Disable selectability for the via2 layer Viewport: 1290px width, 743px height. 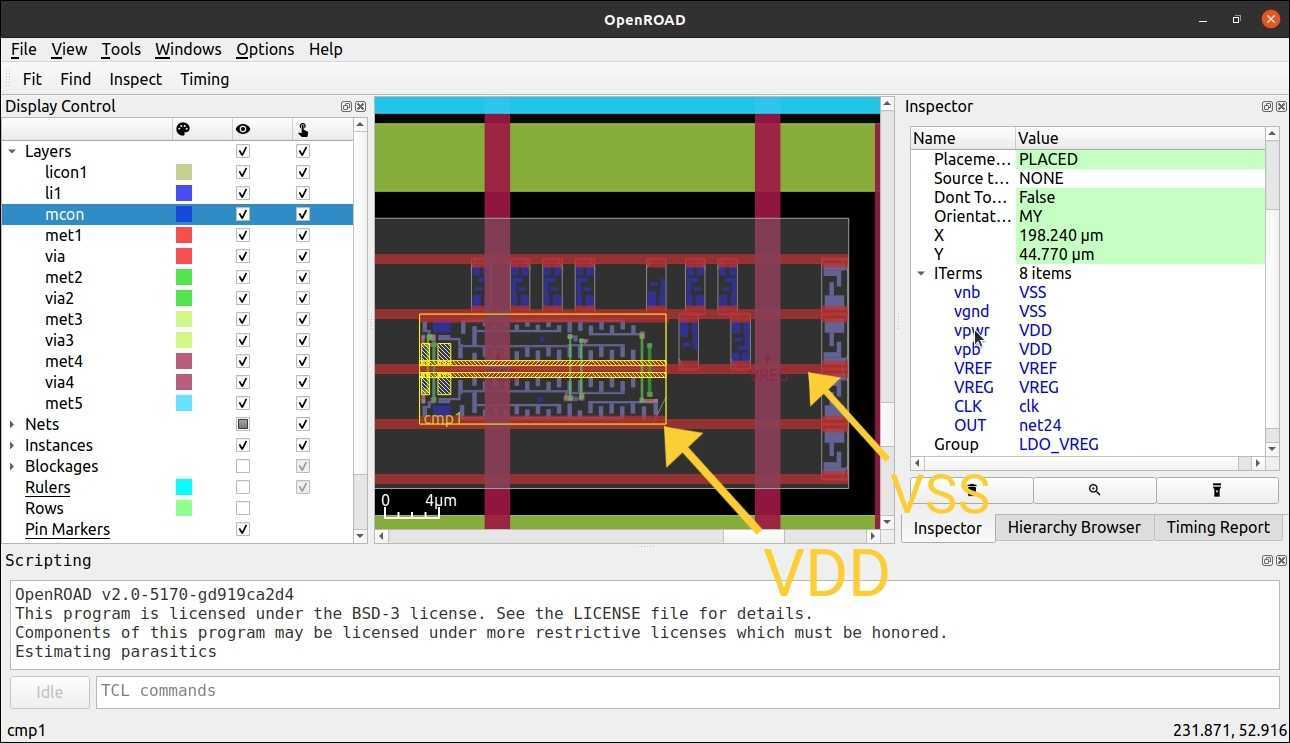tap(302, 298)
